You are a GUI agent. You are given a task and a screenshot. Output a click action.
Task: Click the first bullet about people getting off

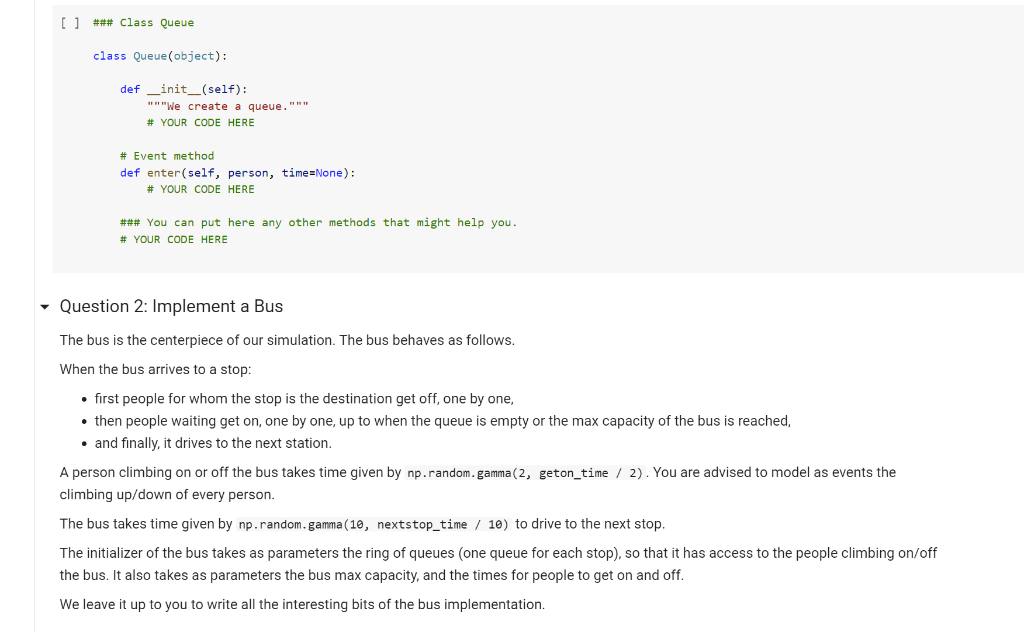coord(302,398)
